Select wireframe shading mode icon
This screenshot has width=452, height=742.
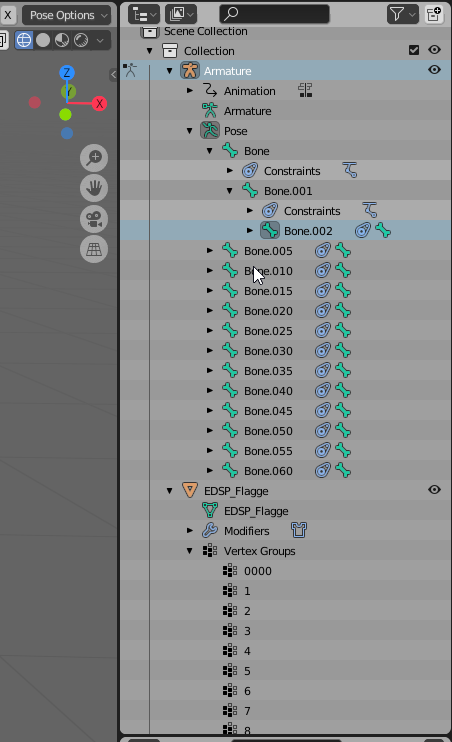(24, 40)
